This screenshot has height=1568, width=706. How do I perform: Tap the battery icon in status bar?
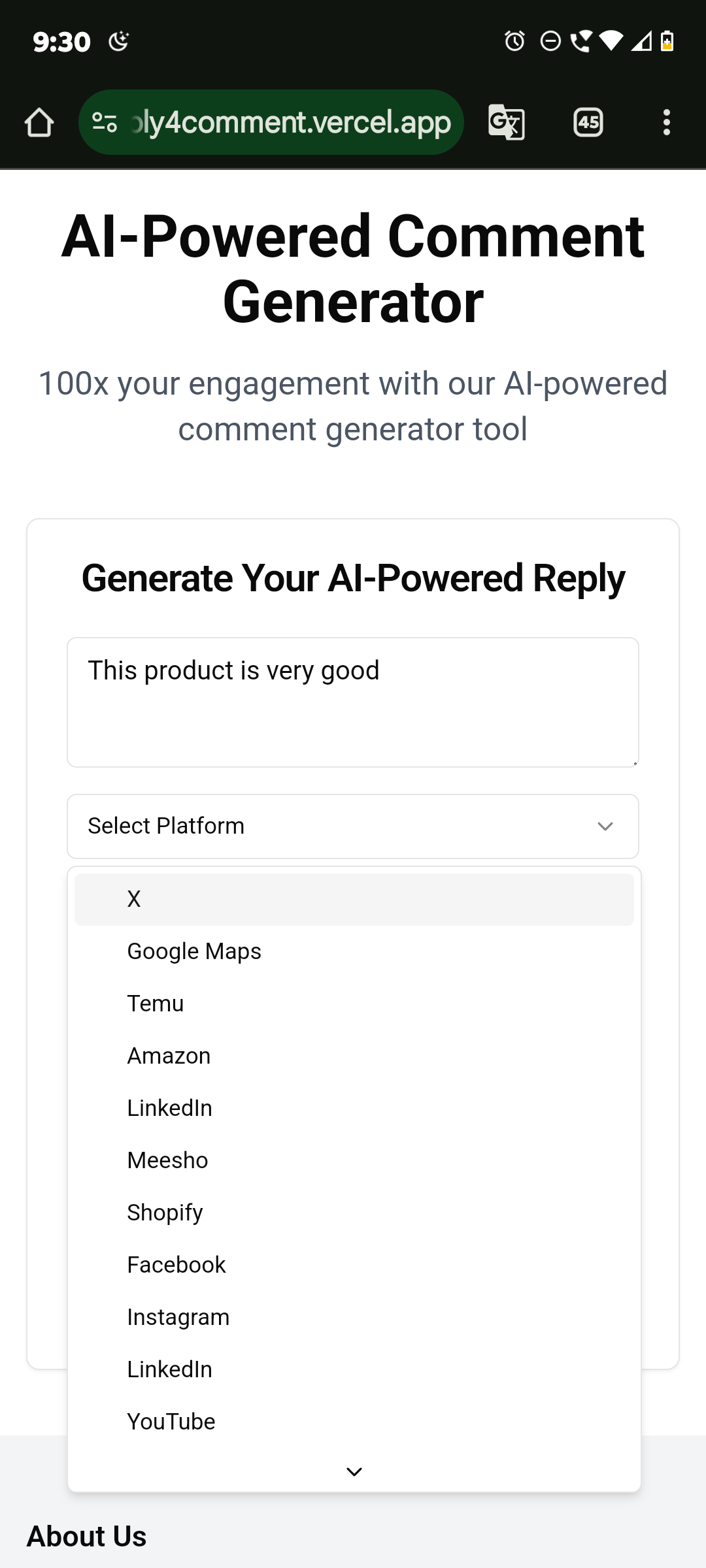[667, 41]
